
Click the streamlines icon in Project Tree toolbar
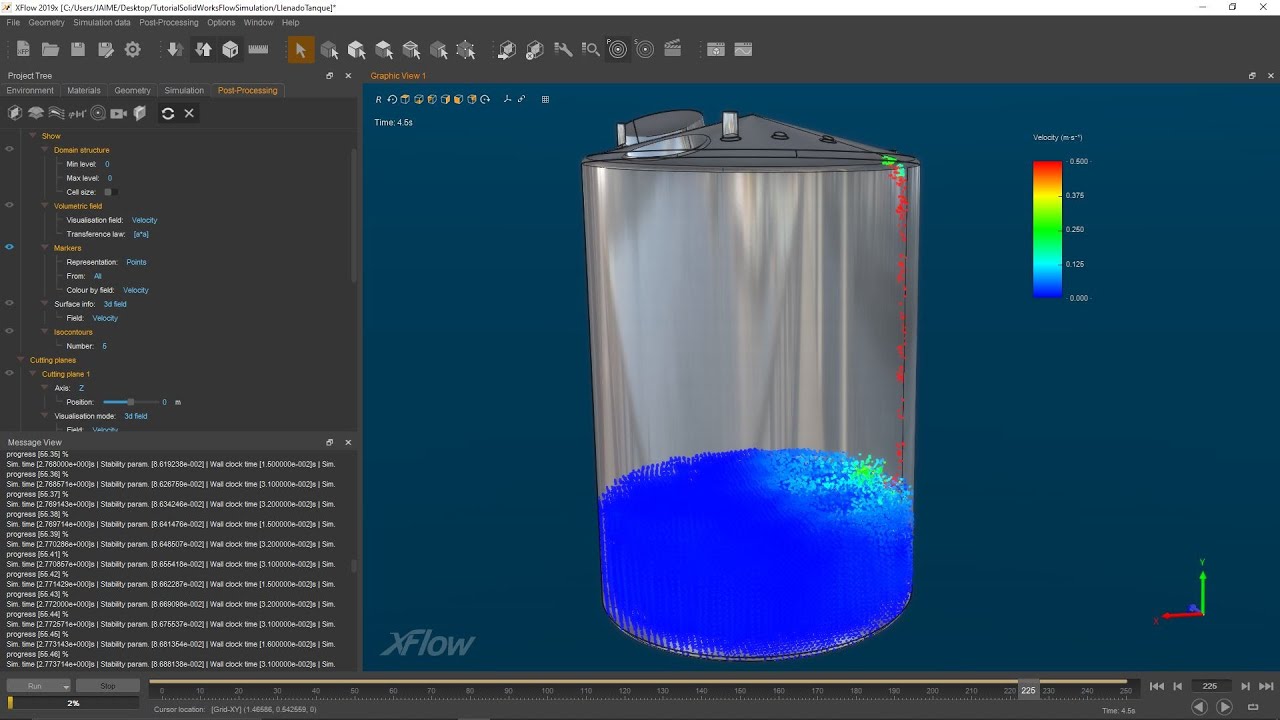pos(56,113)
